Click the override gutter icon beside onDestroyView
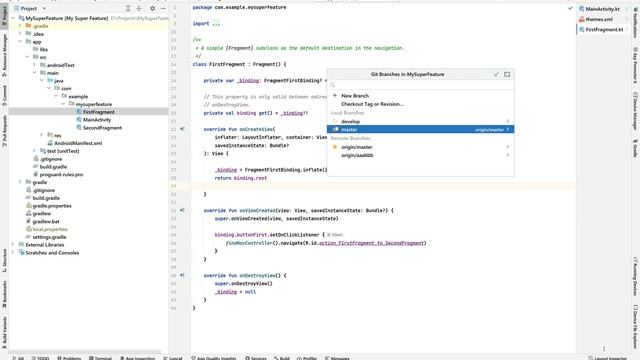 point(182,275)
